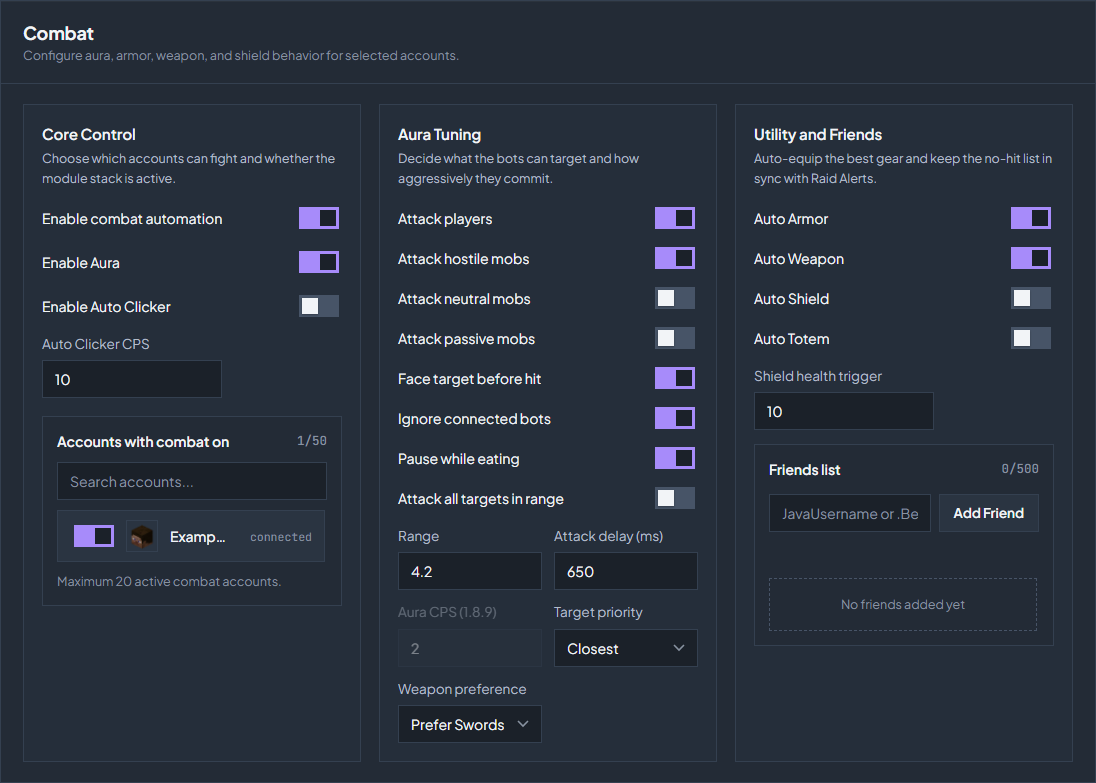
Task: Click the 'Examp...' account name
Action: (198, 537)
